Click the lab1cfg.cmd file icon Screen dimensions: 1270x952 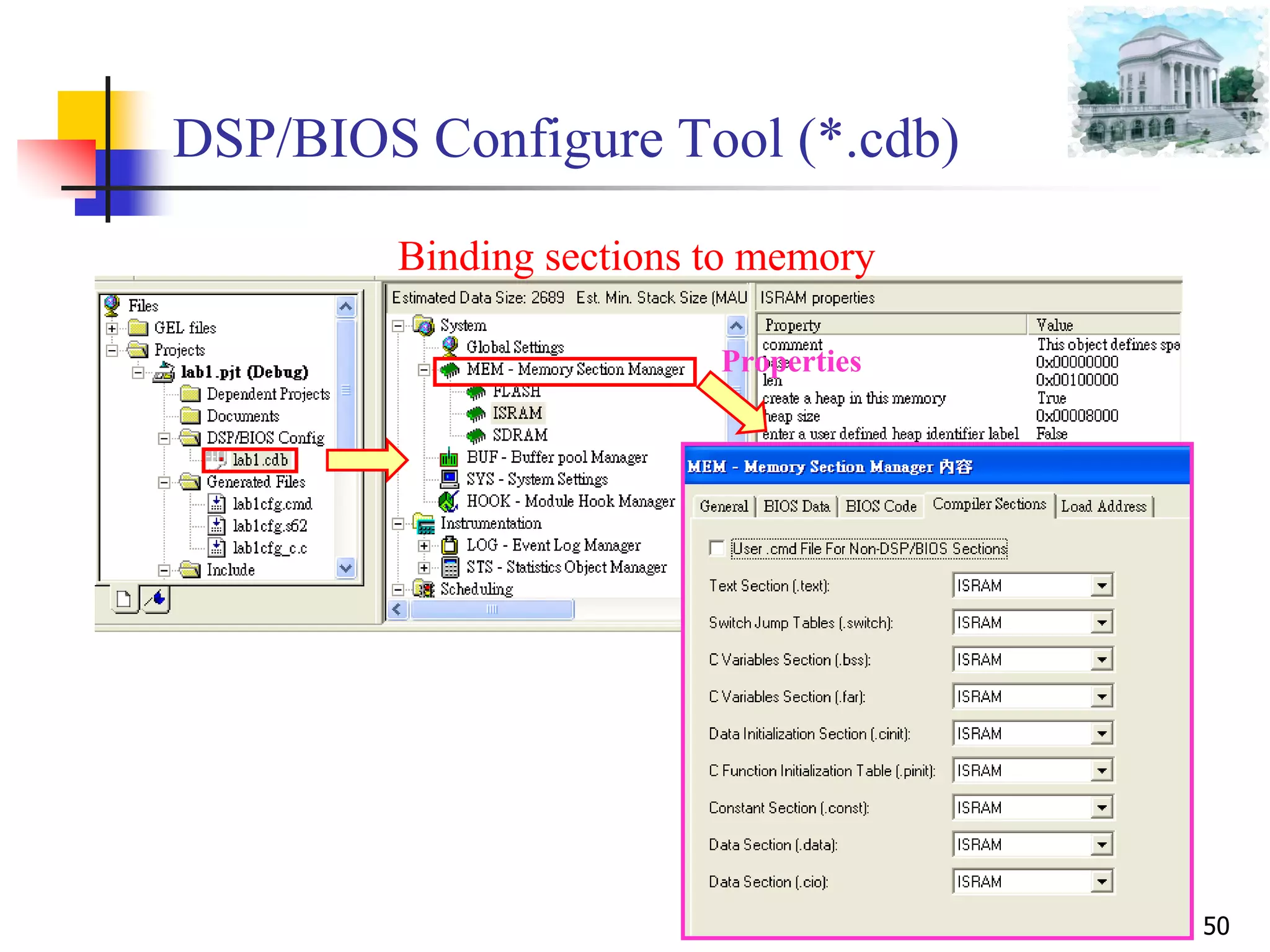216,503
